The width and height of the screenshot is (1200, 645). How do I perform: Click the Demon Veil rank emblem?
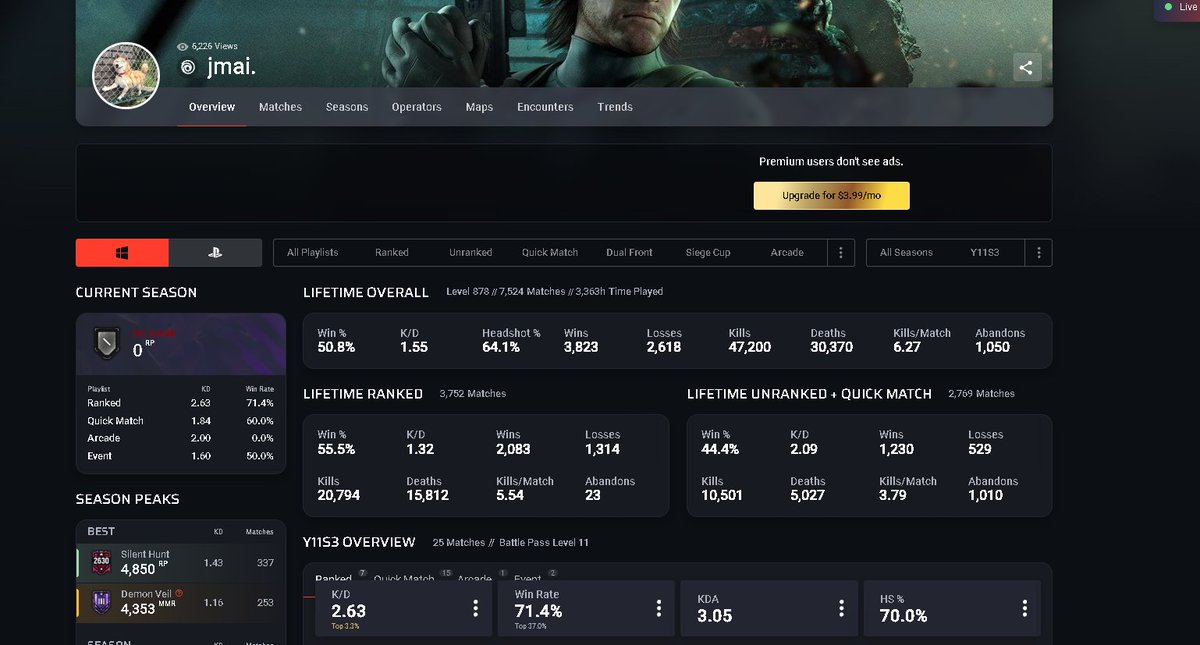tap(101, 601)
